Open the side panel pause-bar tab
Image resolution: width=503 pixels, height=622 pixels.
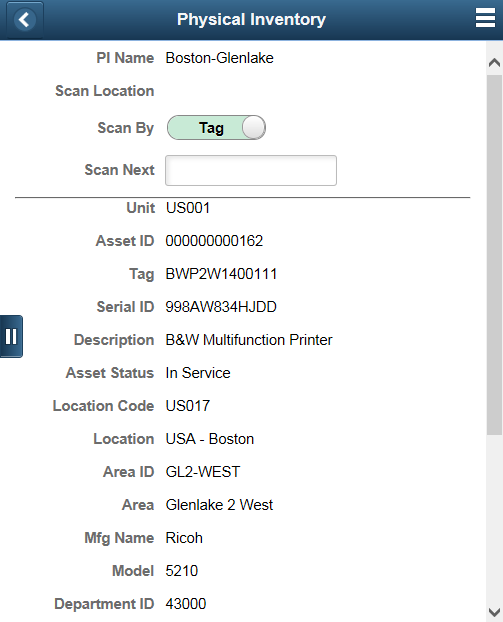(11, 336)
